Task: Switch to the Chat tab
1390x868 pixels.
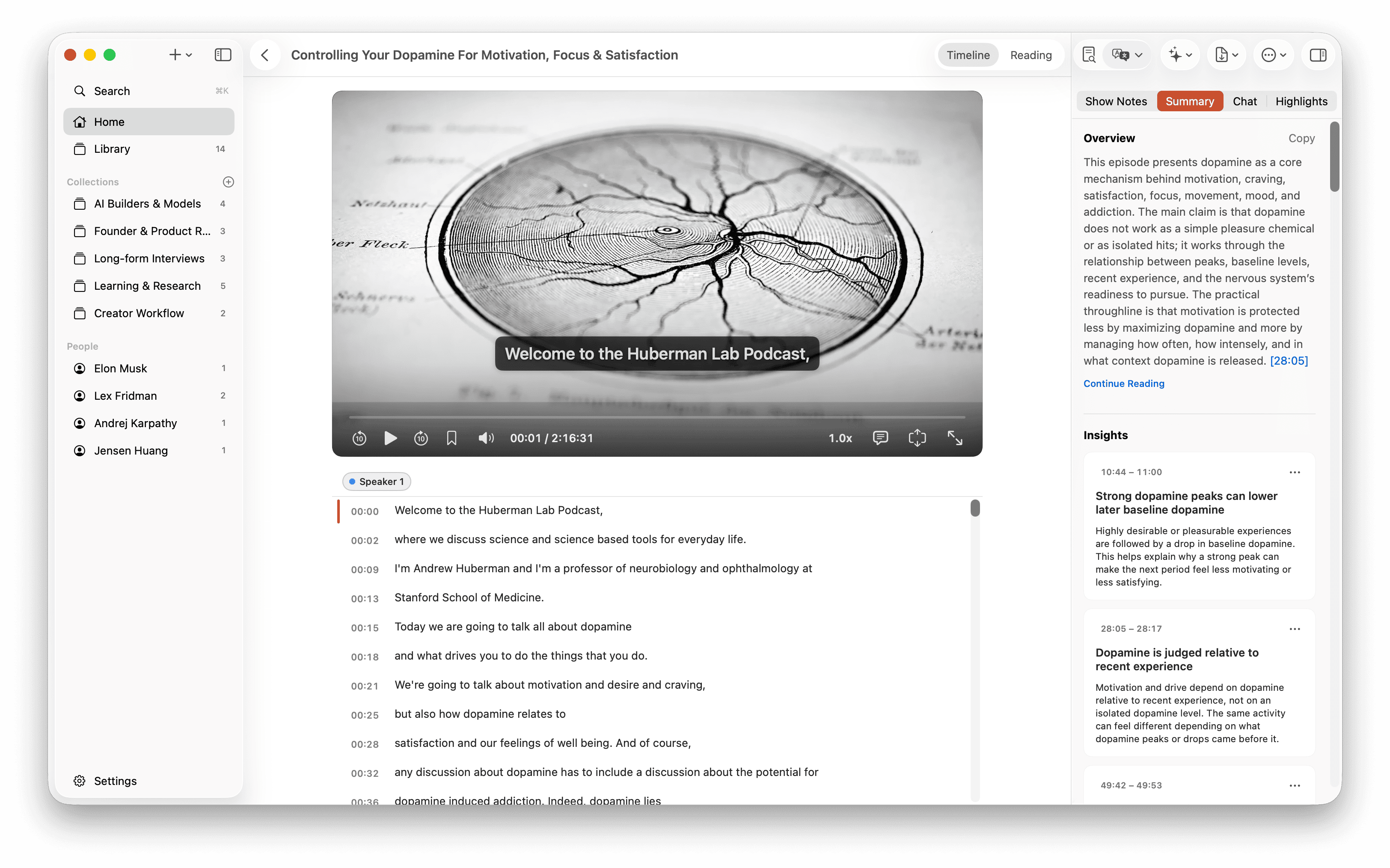Action: click(1244, 101)
